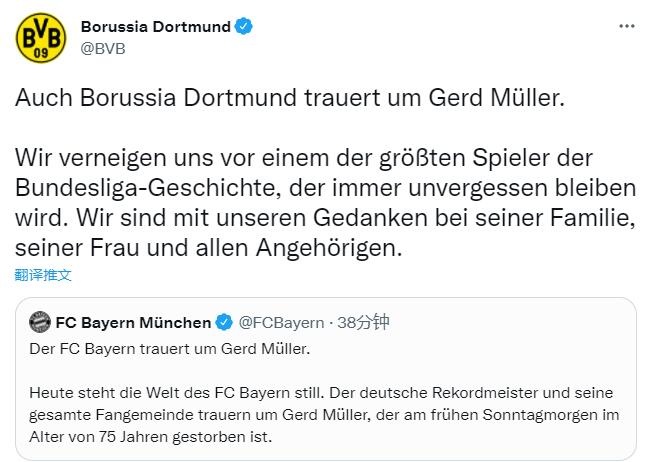The height and width of the screenshot is (462, 649).
Task: Visit the @BVB handle
Action: [x=103, y=49]
